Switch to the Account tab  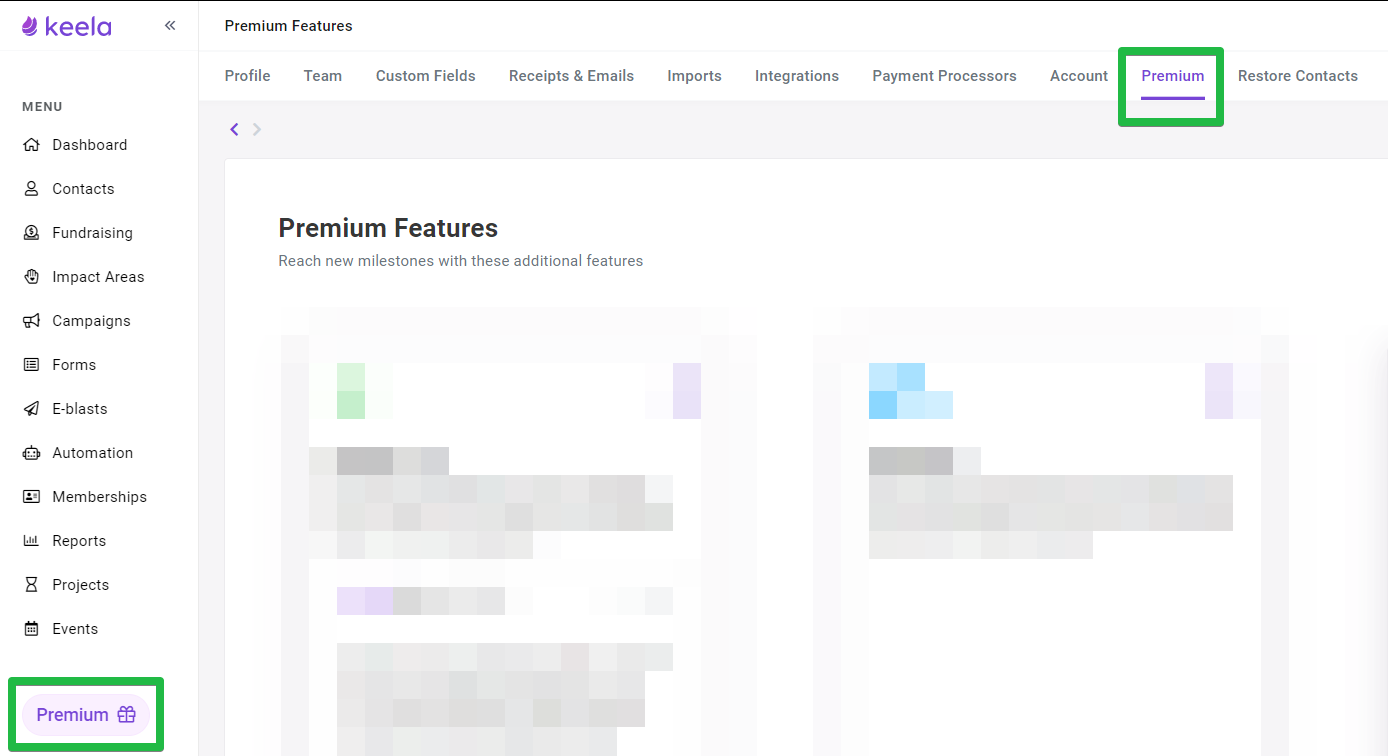click(1079, 76)
